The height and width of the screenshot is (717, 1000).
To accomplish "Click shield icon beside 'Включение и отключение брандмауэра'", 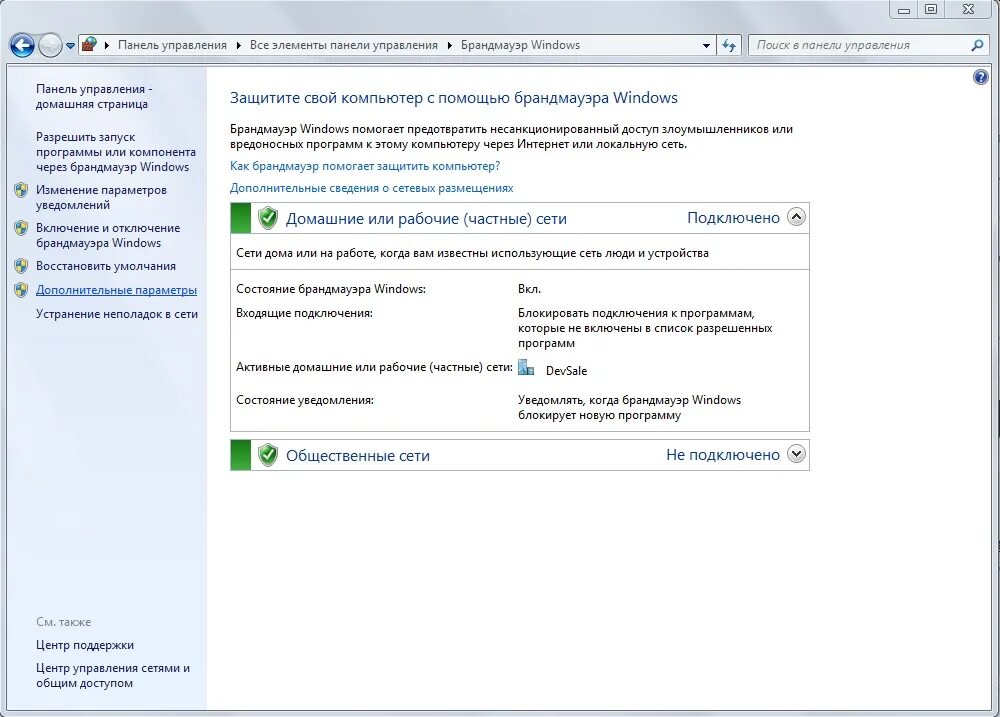I will (x=21, y=228).
